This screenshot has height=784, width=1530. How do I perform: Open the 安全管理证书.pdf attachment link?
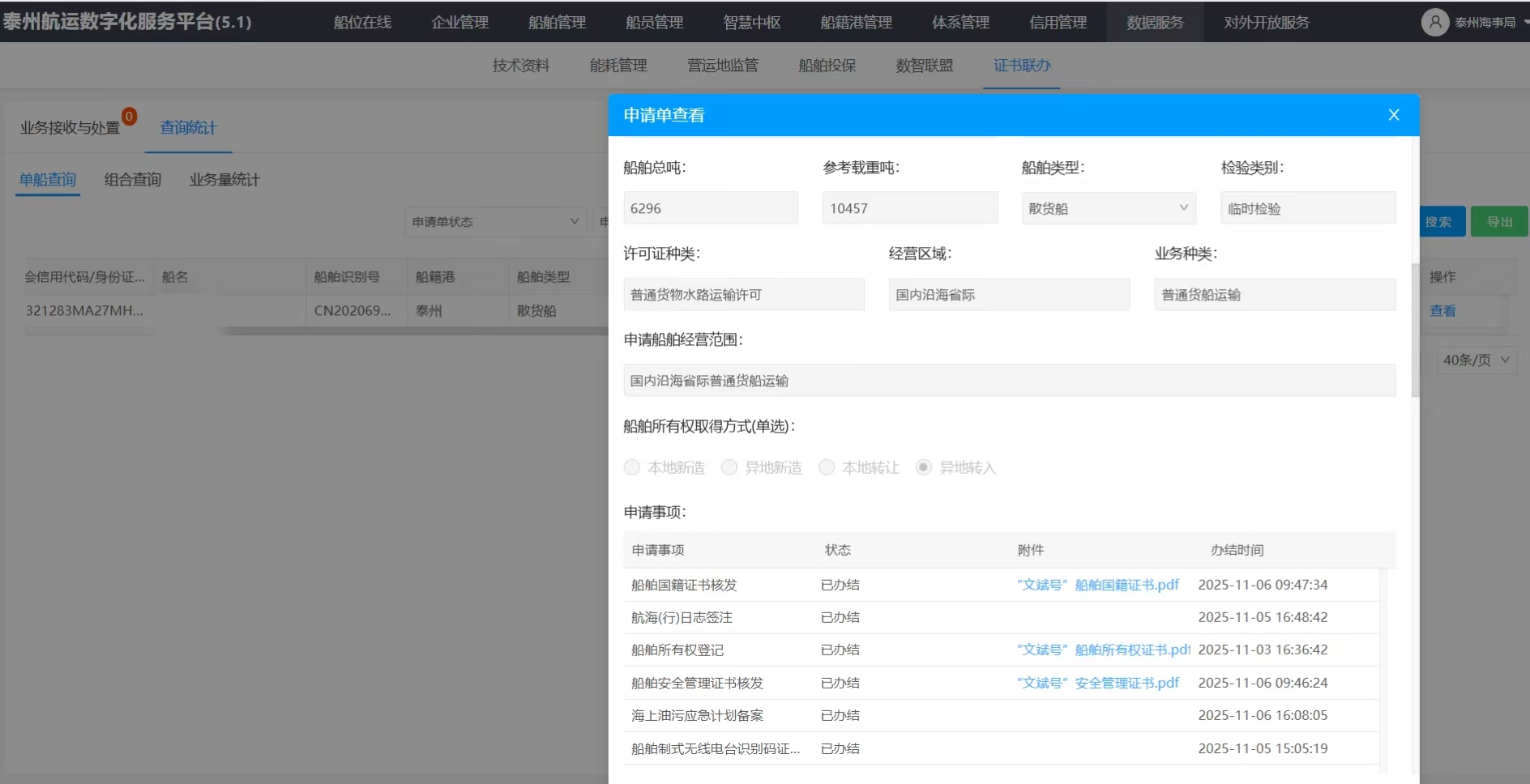[1097, 683]
